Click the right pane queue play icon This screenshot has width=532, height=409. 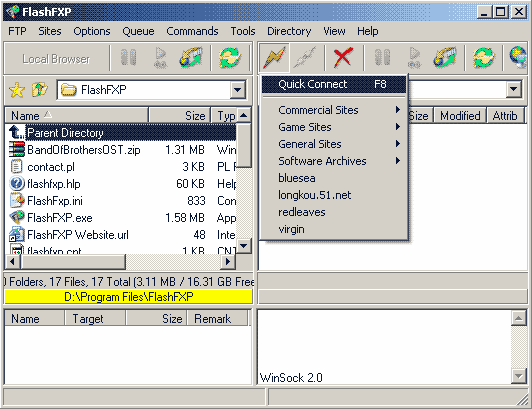pos(414,58)
